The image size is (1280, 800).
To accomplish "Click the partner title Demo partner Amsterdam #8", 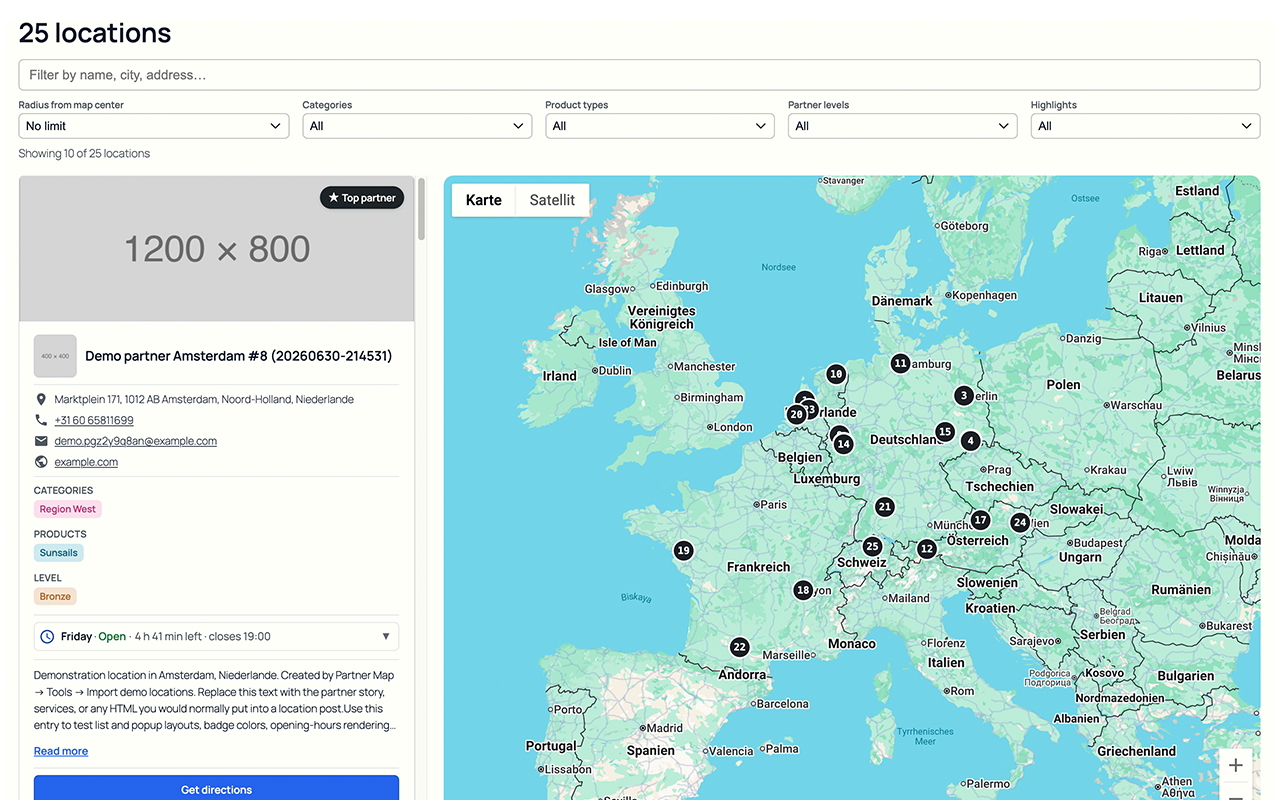I will 239,356.
